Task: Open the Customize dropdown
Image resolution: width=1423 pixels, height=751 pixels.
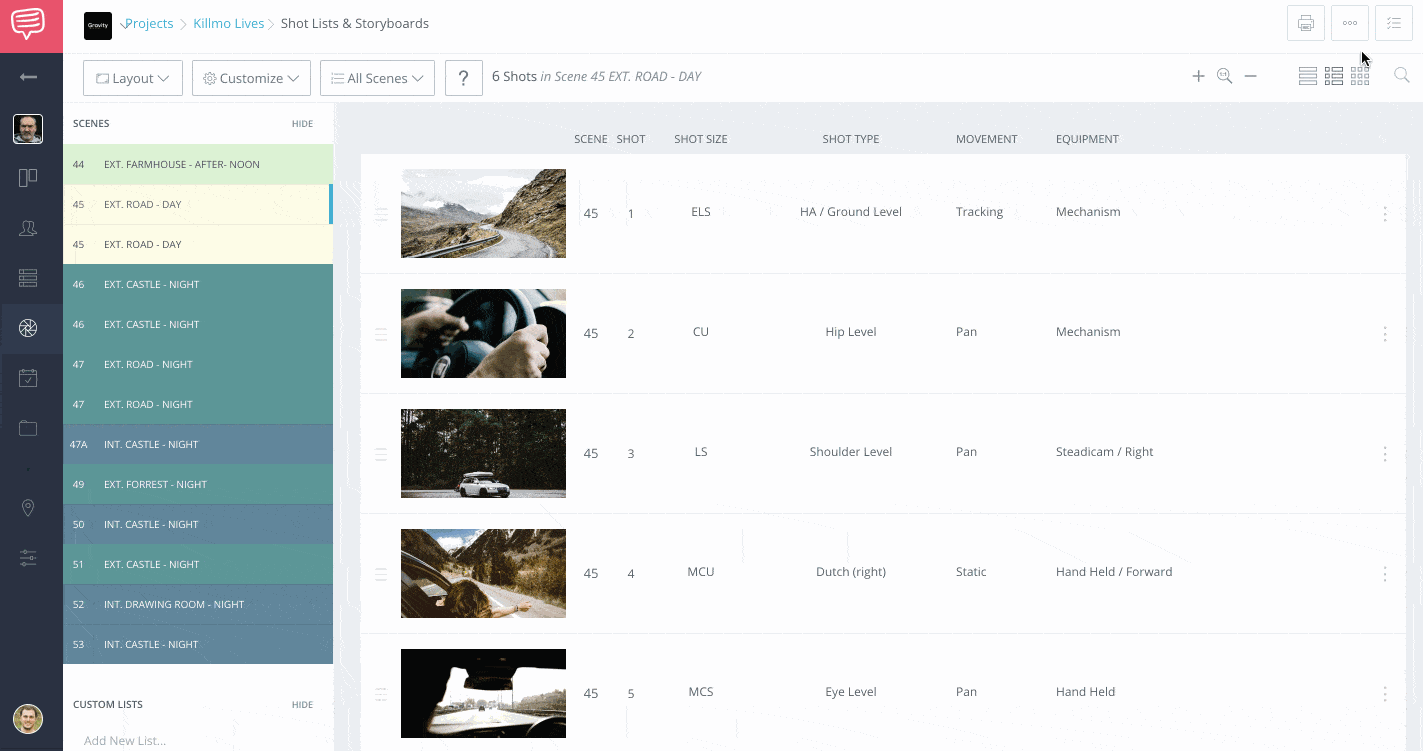Action: click(251, 77)
